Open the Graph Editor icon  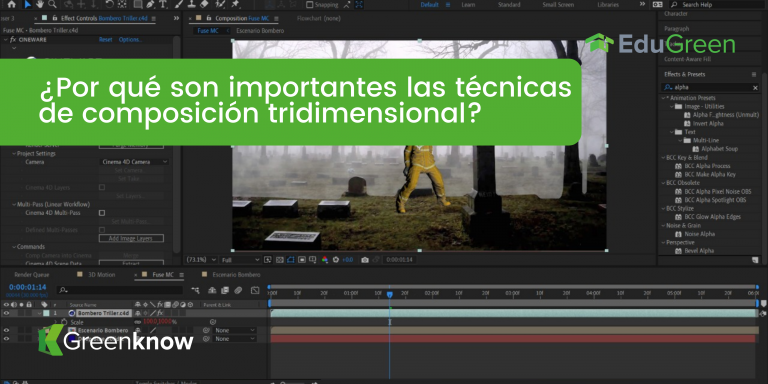(255, 290)
